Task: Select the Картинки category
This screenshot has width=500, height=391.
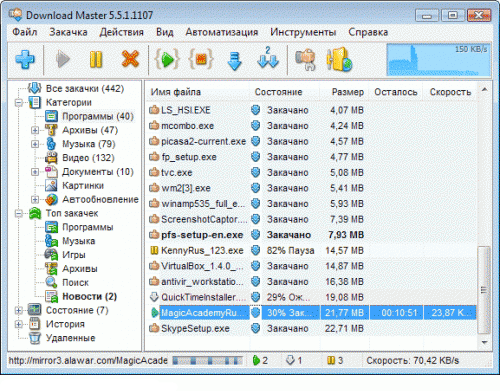Action: point(83,186)
